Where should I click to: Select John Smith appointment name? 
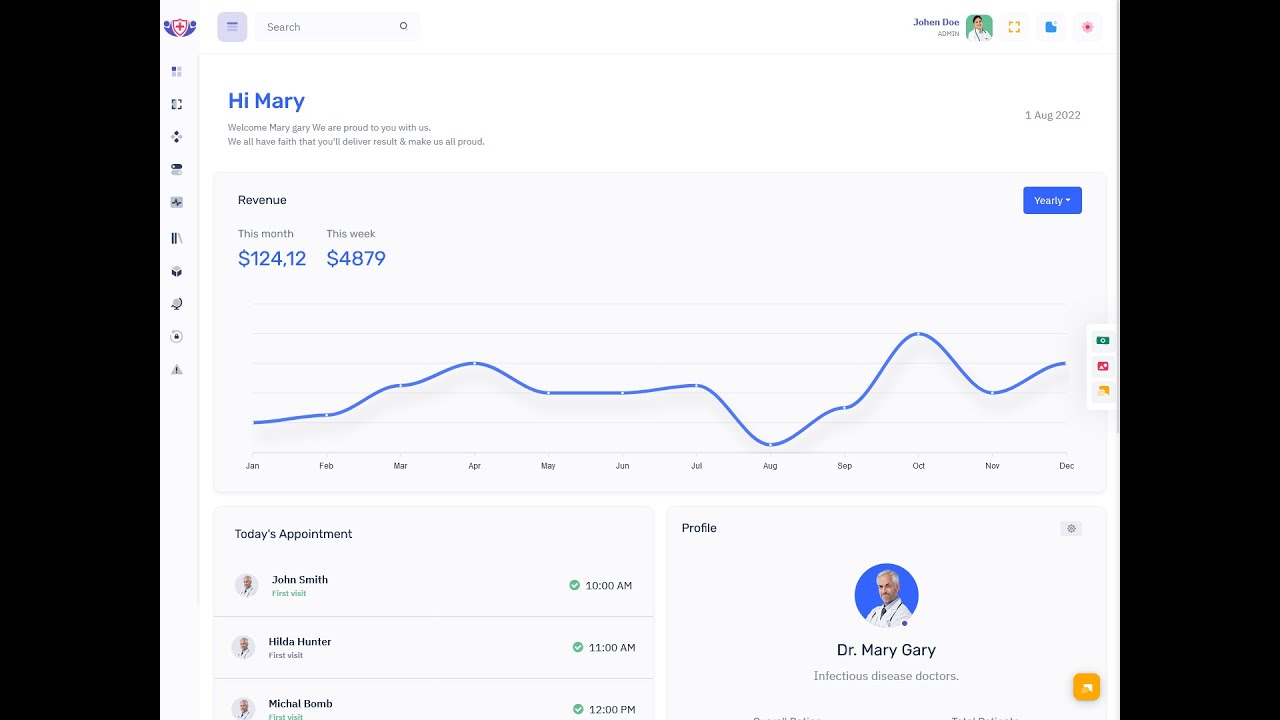point(300,579)
